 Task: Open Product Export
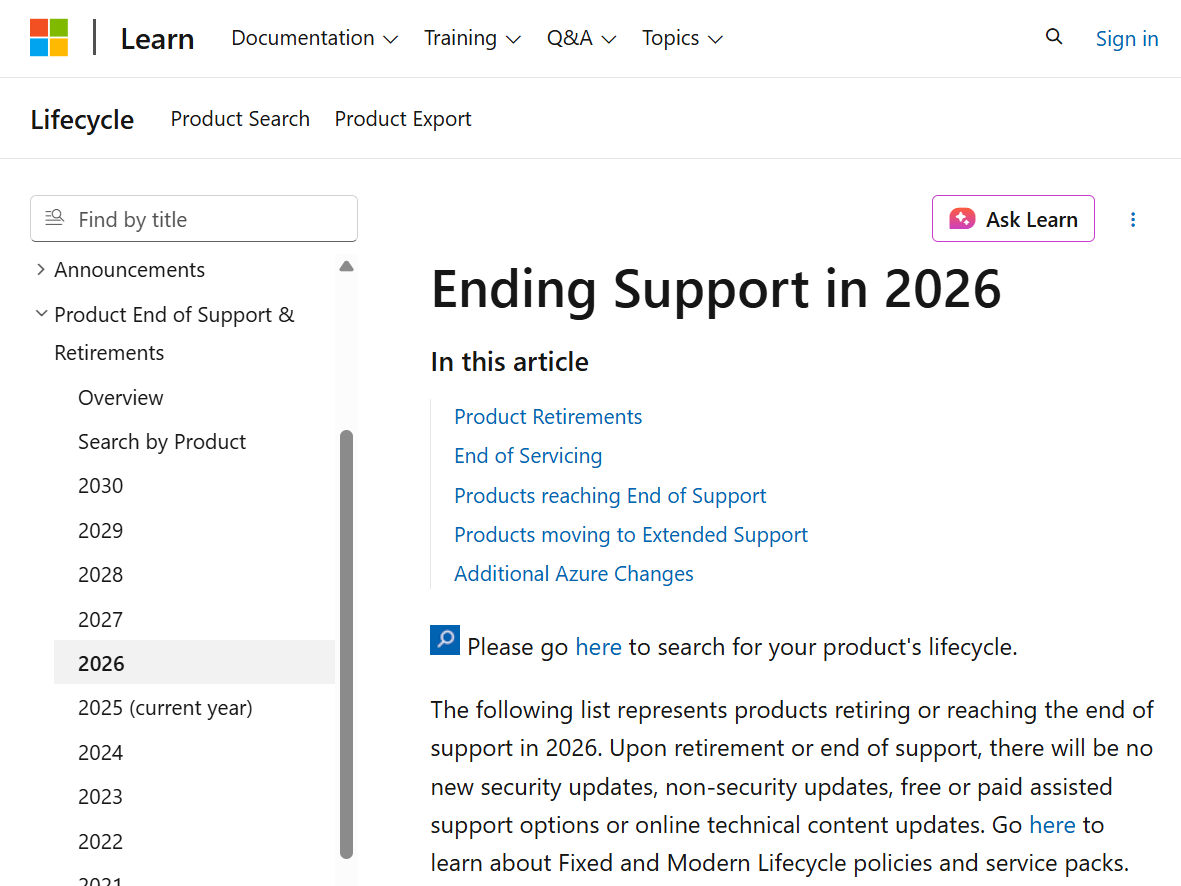[x=402, y=118]
